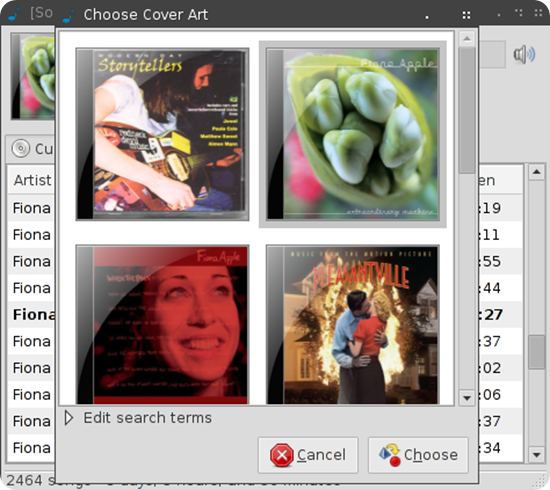Select the Storytellers album cover
Screen dimensions: 550x490
[162, 134]
